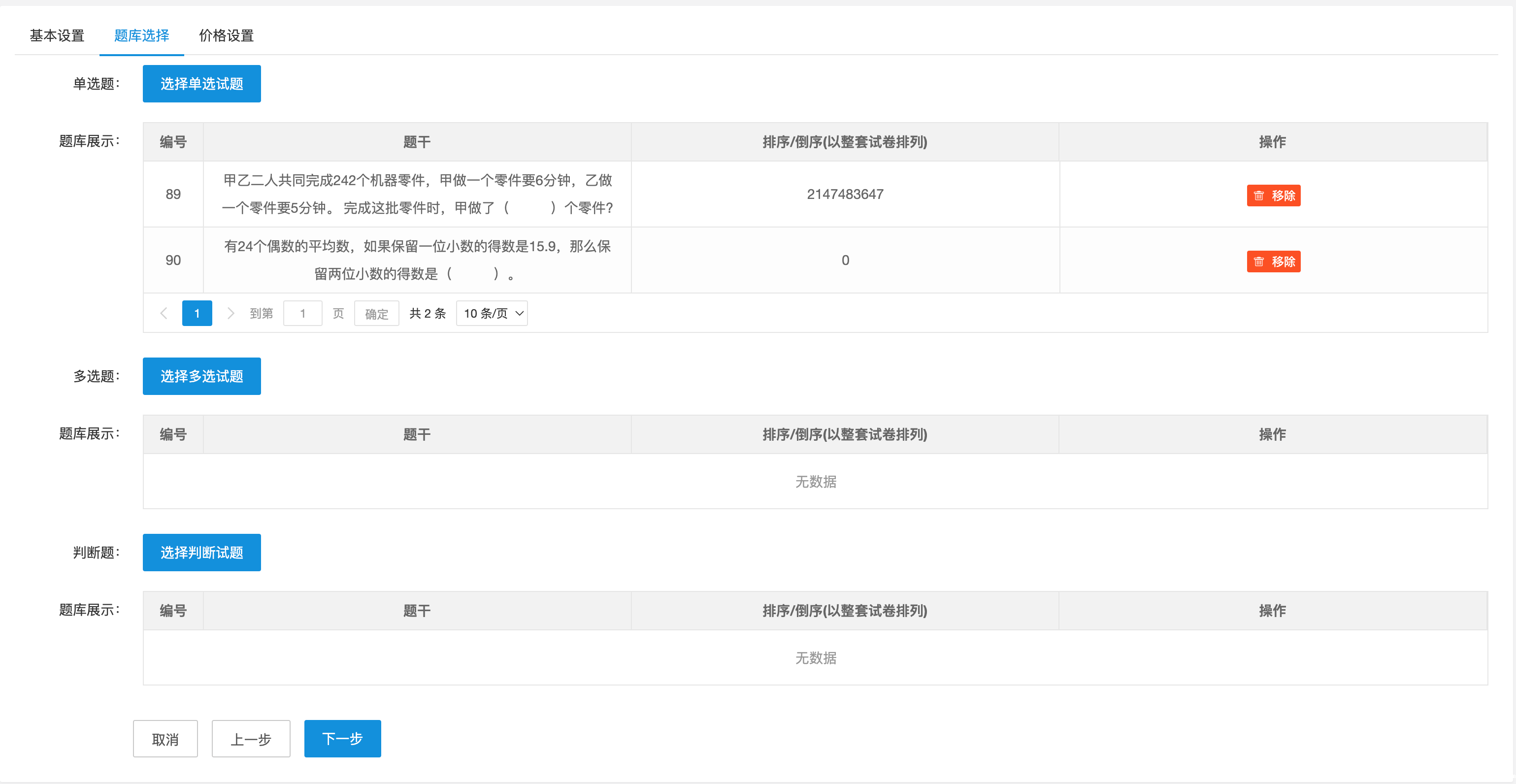
Task: Switch to 基本设置 tab
Action: pos(57,35)
